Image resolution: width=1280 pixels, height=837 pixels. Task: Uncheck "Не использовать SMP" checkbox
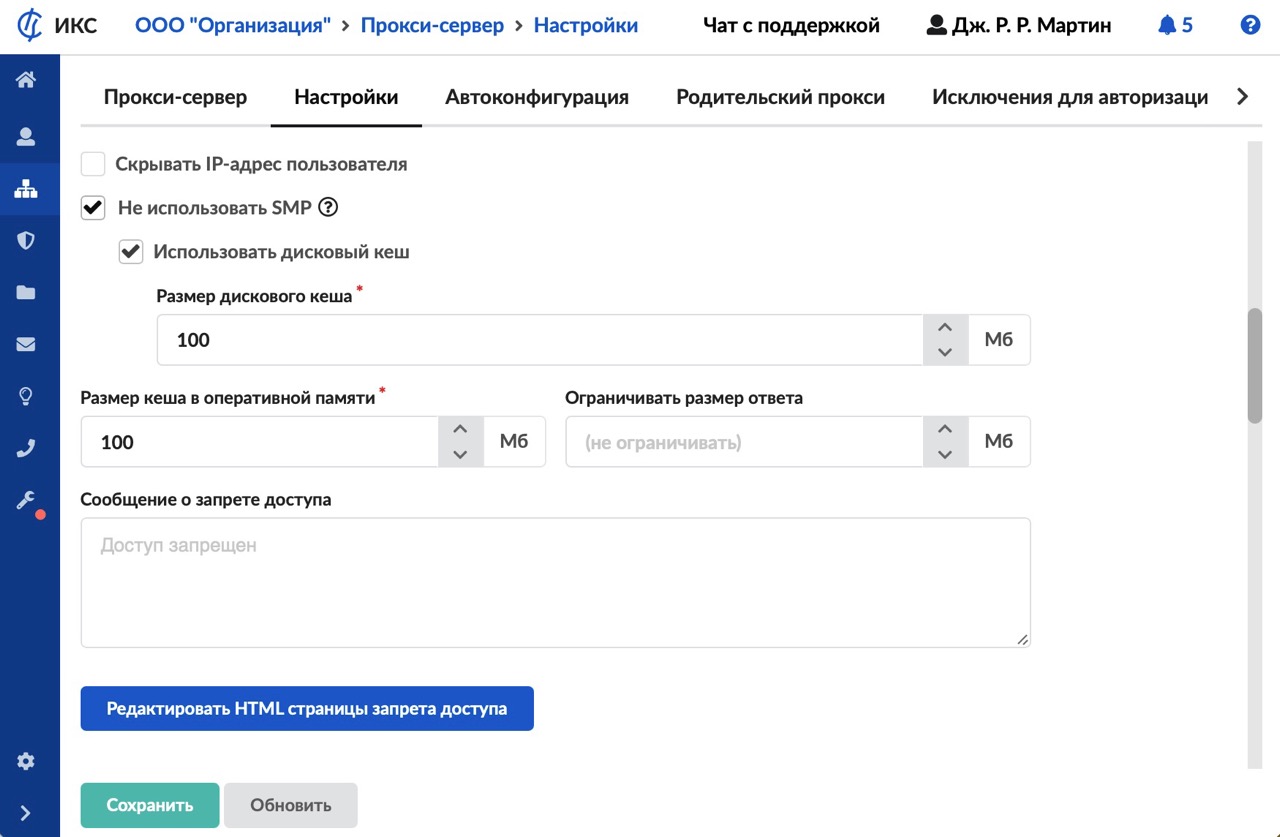click(x=93, y=208)
